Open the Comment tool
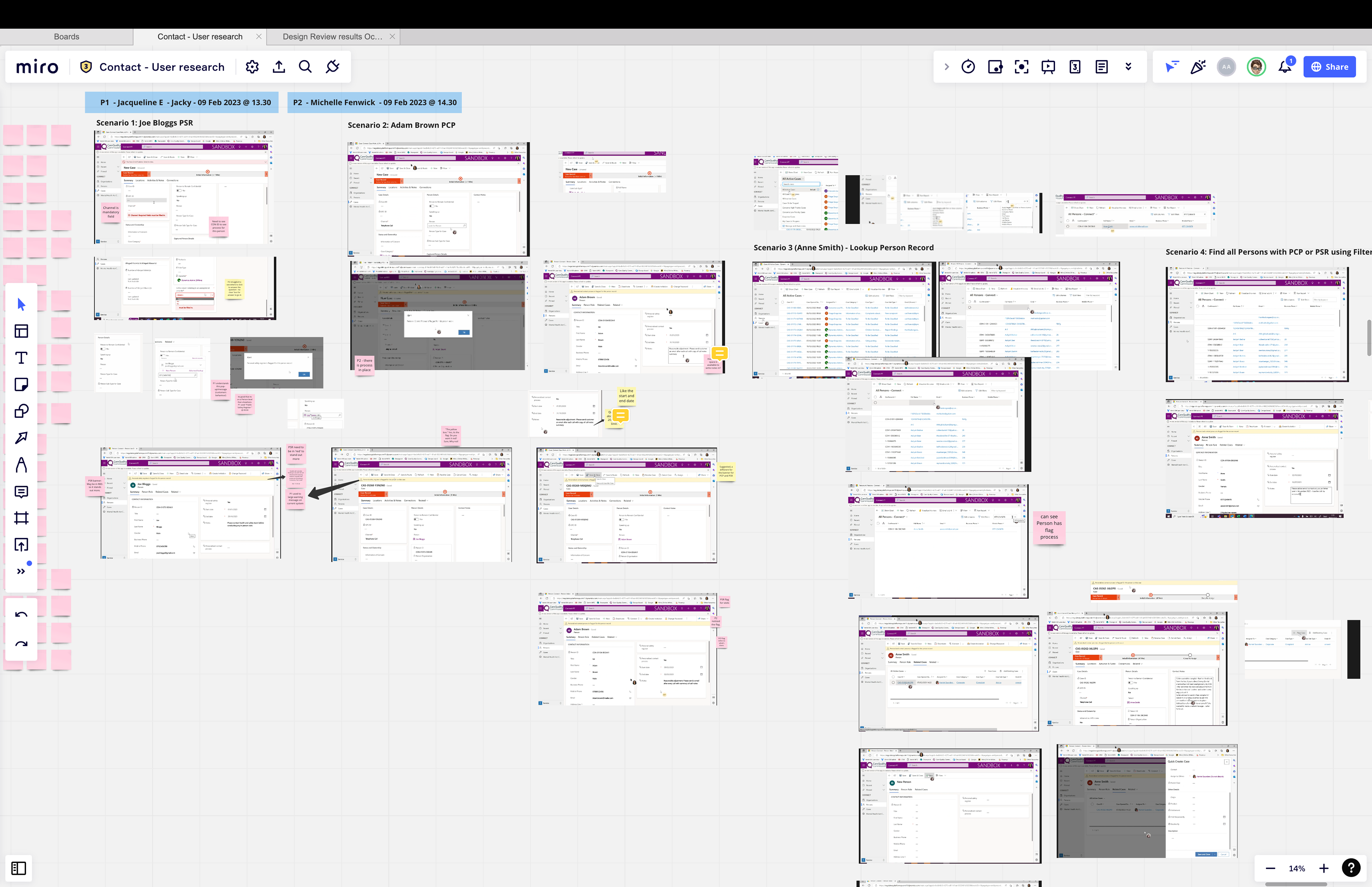The image size is (1372, 887). [x=21, y=491]
